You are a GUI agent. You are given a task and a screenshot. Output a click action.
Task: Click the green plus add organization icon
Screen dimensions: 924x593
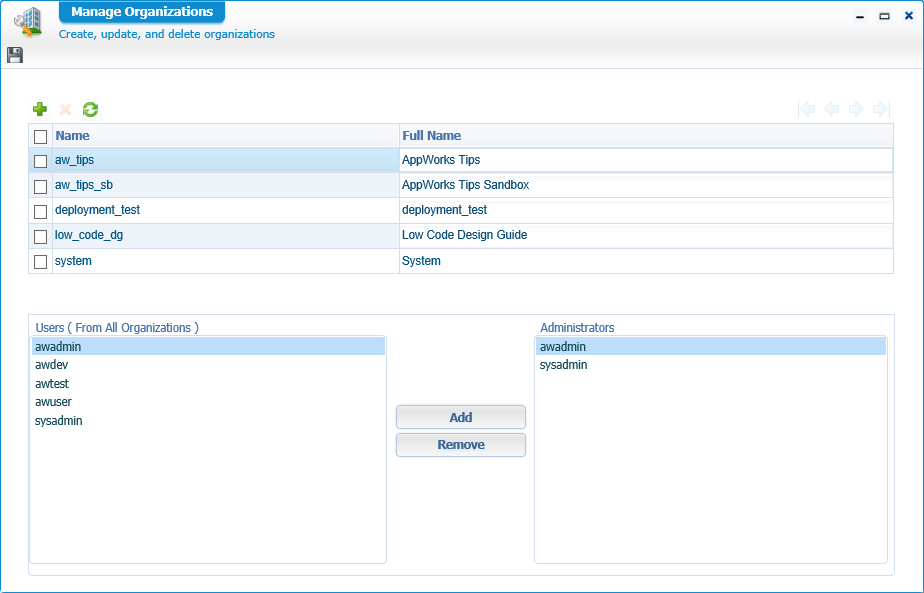click(40, 109)
